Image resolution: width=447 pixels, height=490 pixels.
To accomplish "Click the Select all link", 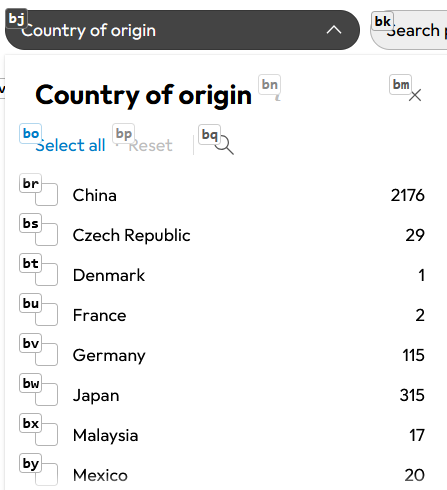I will [x=70, y=145].
